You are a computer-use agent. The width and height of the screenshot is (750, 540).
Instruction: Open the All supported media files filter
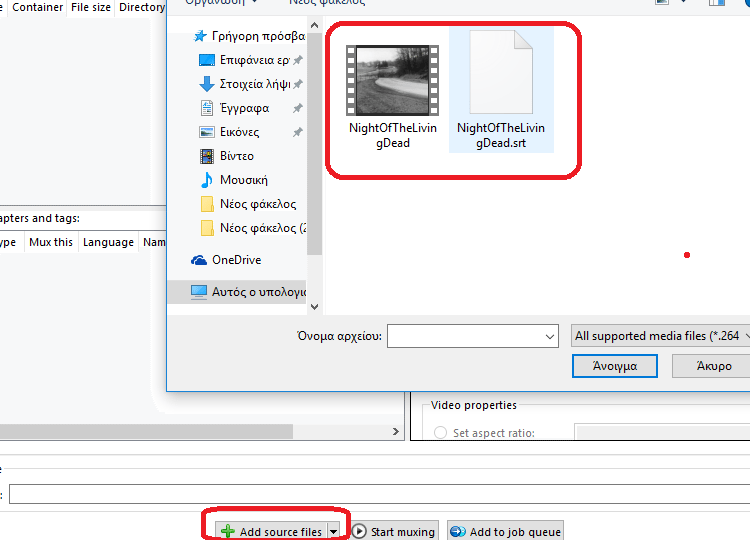pyautogui.click(x=661, y=336)
